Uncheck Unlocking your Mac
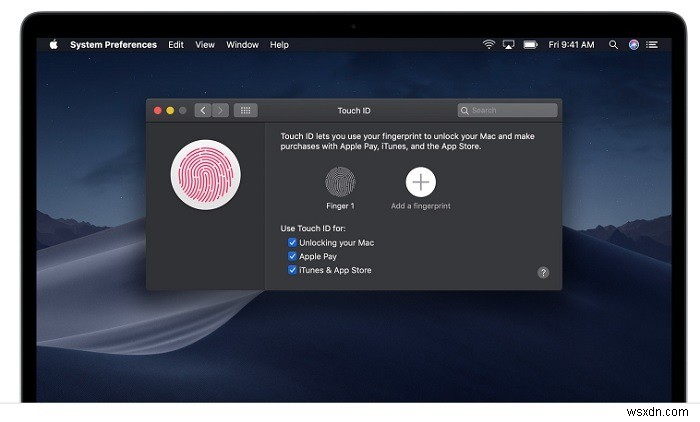 pyautogui.click(x=292, y=242)
